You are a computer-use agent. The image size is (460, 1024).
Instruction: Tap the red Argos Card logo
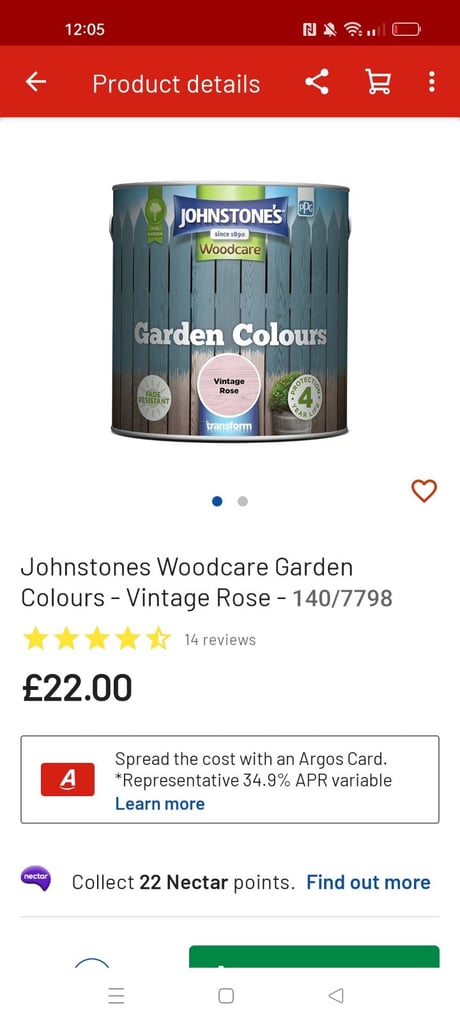[x=67, y=779]
